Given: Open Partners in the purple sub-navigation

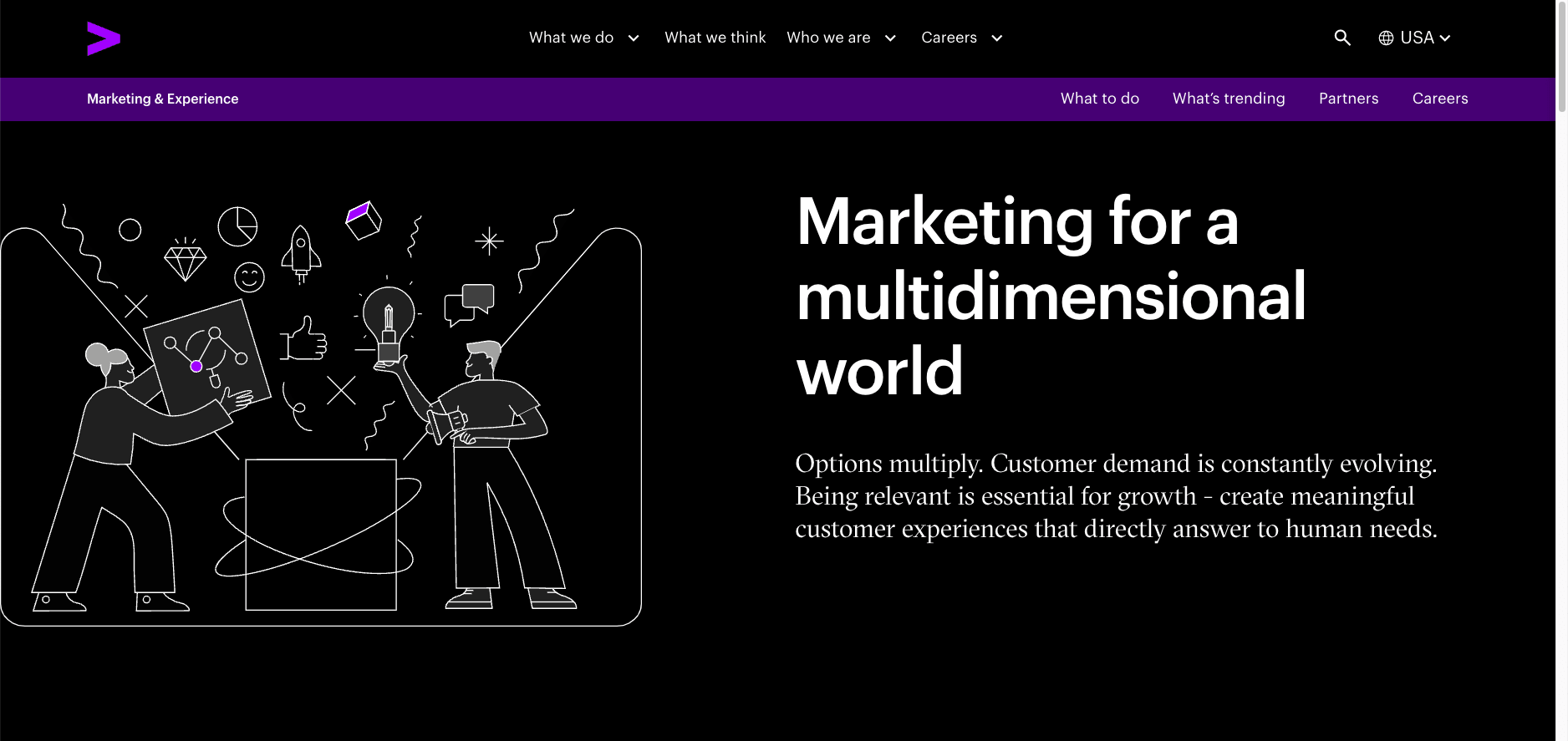Looking at the screenshot, I should pos(1348,99).
